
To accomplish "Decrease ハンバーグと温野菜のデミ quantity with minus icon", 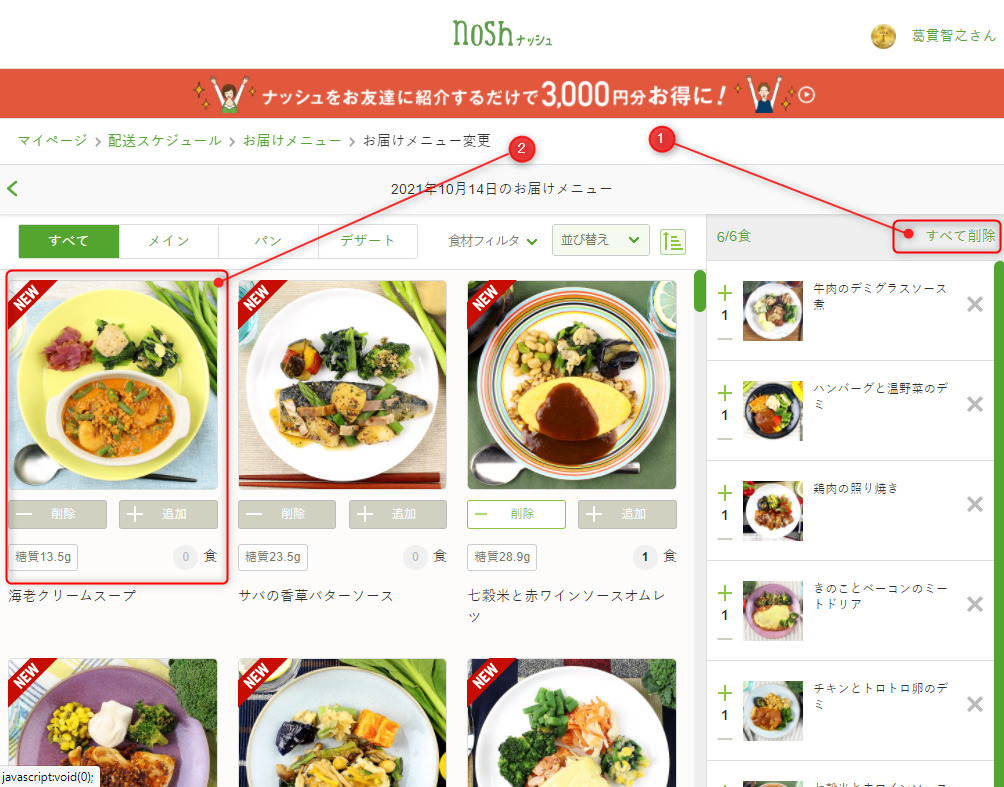I will (724, 439).
